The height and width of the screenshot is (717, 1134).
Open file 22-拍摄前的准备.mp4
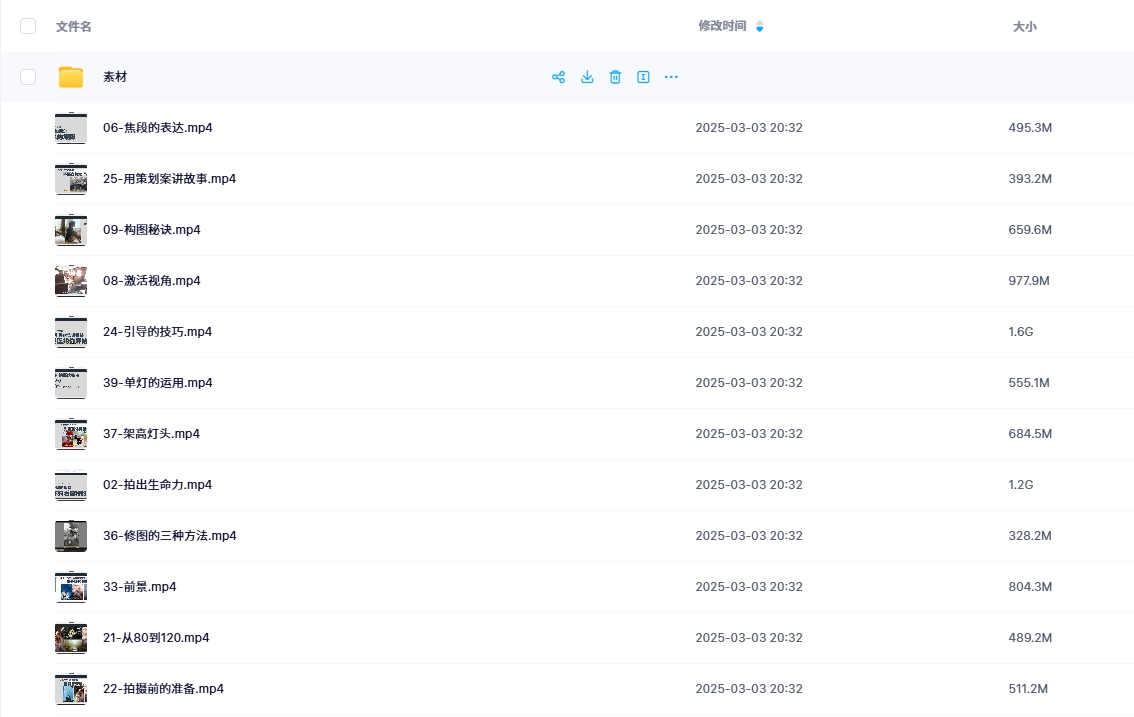[163, 689]
